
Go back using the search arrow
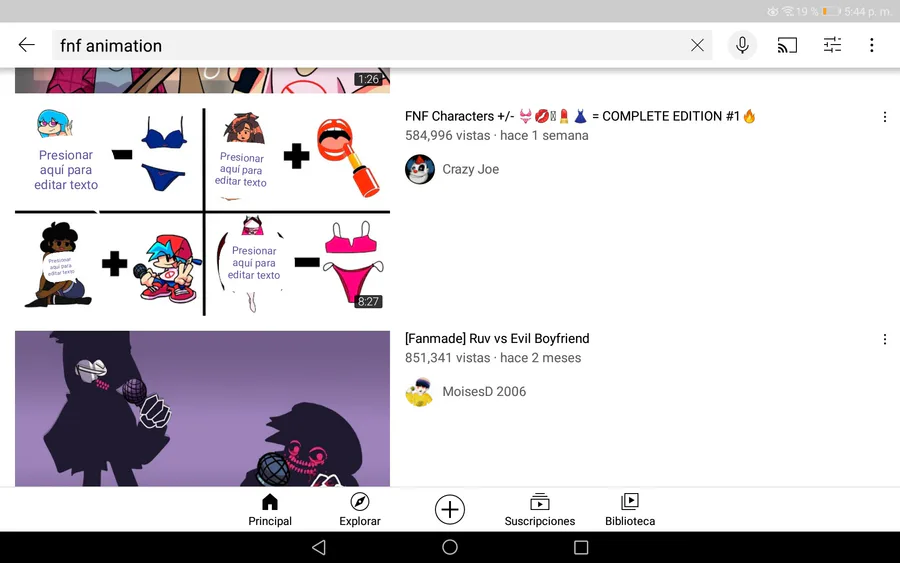point(26,45)
